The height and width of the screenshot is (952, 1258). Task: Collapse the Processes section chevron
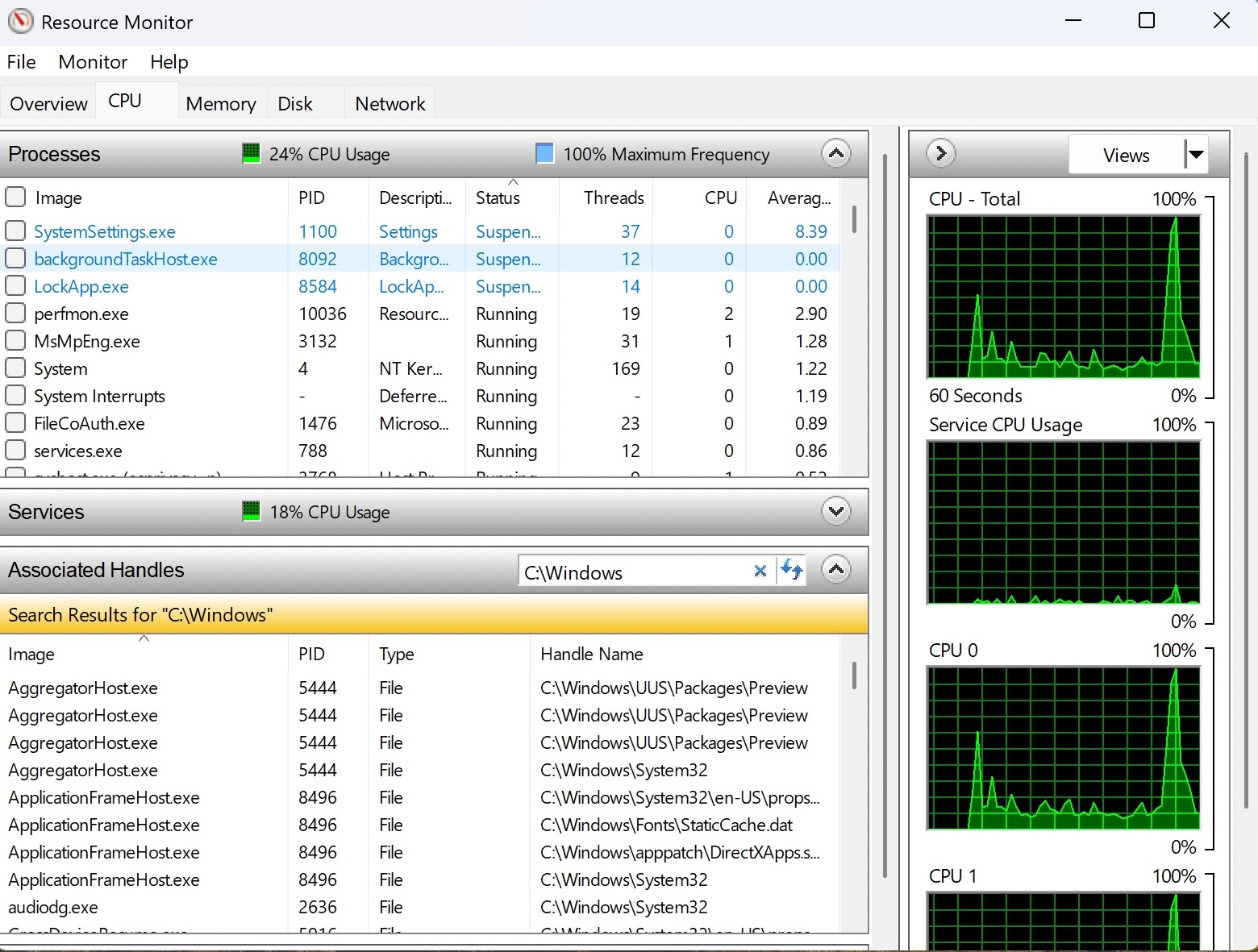[835, 153]
